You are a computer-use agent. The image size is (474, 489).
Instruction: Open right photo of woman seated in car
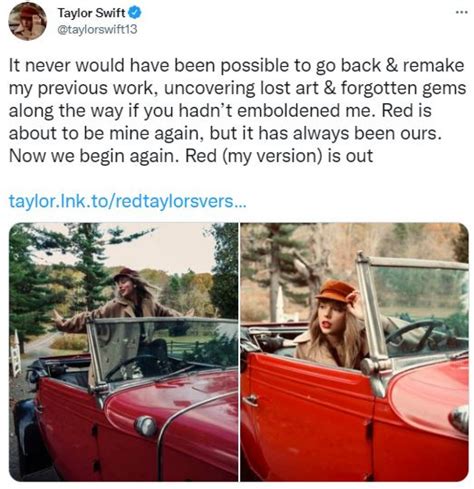tap(354, 352)
